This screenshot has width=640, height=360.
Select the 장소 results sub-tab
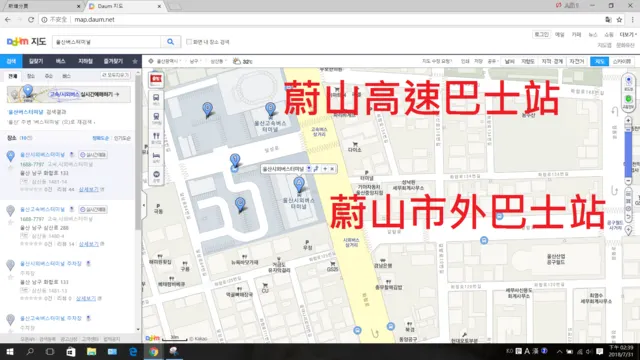[31, 76]
